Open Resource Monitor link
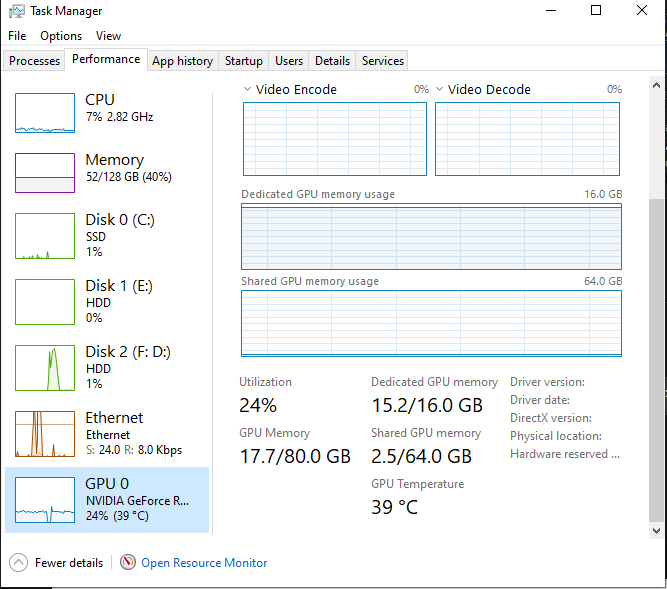This screenshot has width=667, height=589. pos(204,563)
